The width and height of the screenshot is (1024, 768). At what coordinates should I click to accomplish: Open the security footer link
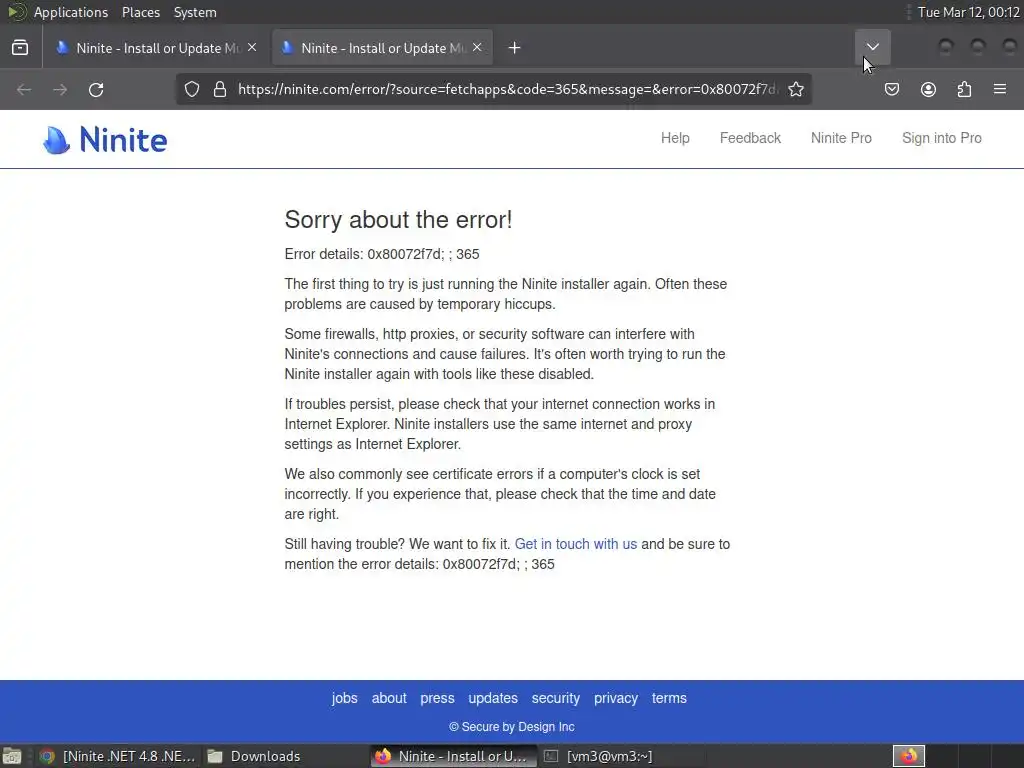pyautogui.click(x=555, y=698)
